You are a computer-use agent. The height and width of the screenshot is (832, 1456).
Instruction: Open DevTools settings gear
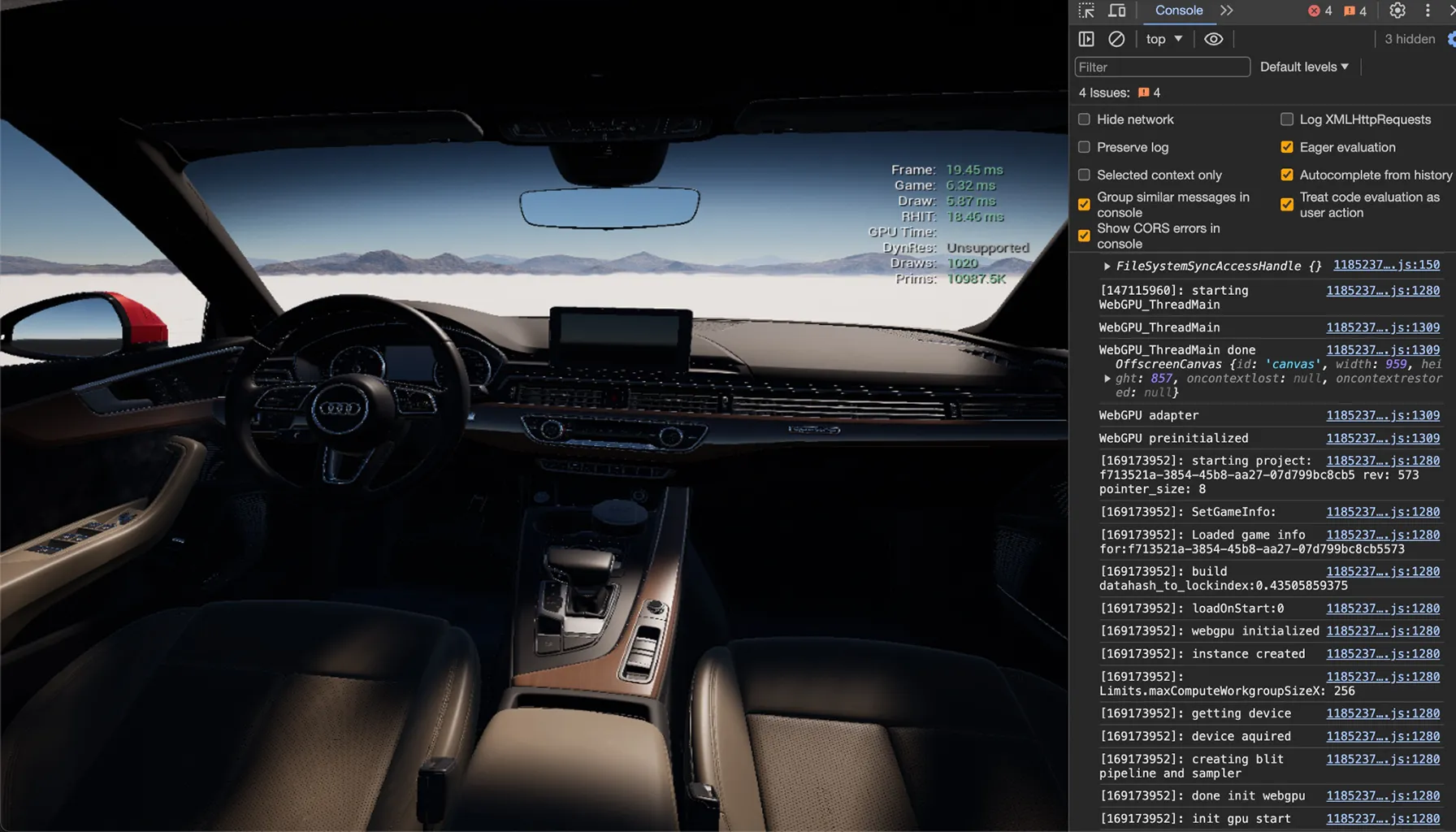1397,11
